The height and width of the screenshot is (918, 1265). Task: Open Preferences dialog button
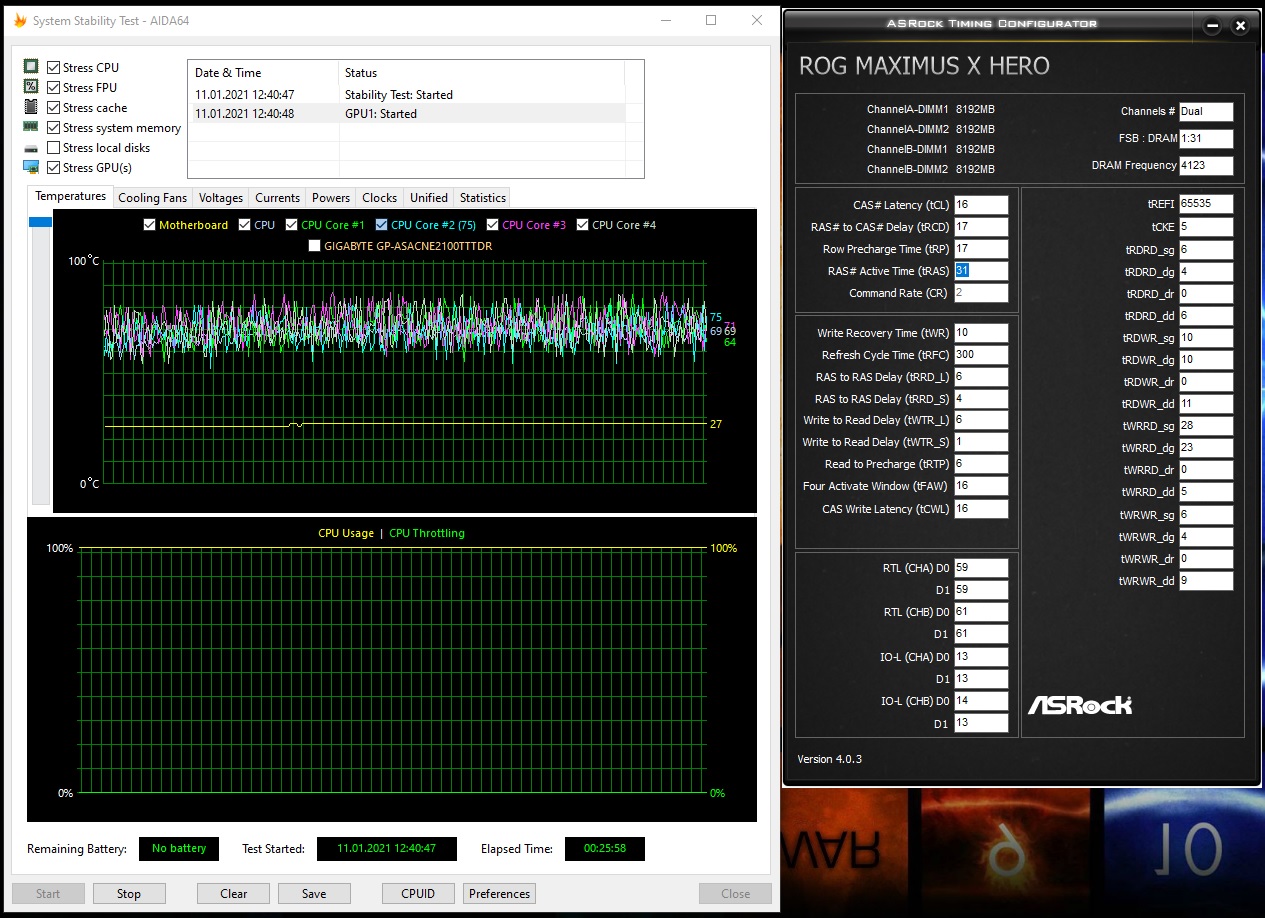499,894
